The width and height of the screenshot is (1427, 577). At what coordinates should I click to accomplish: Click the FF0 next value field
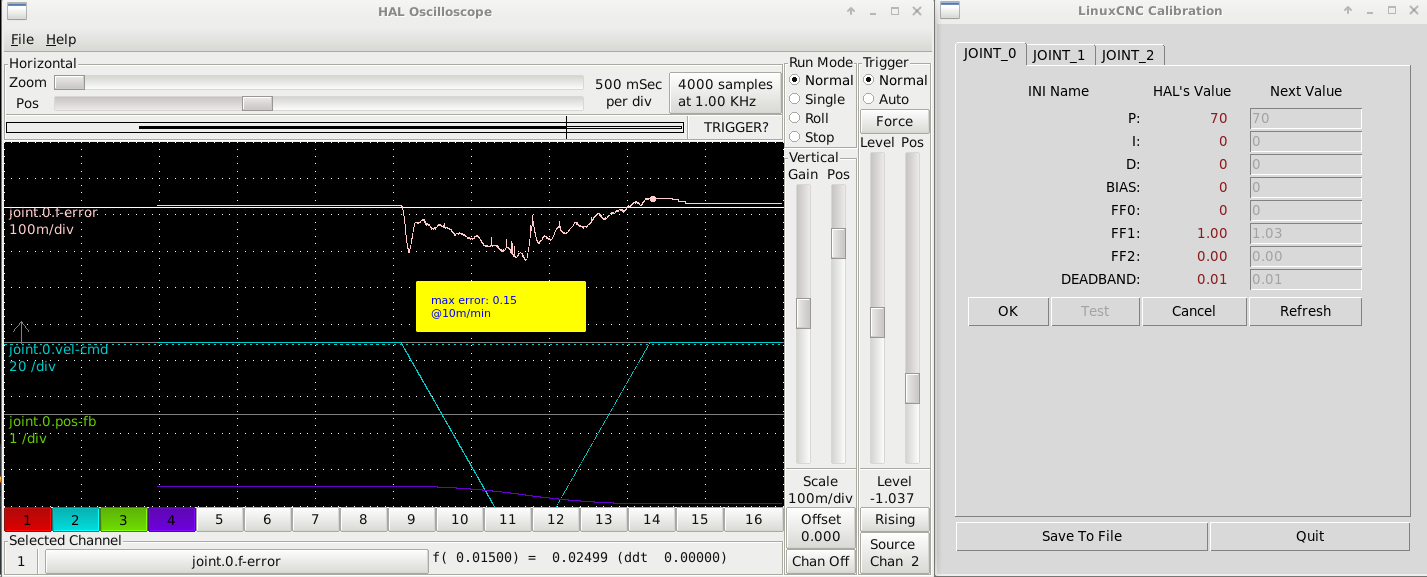pos(1305,210)
